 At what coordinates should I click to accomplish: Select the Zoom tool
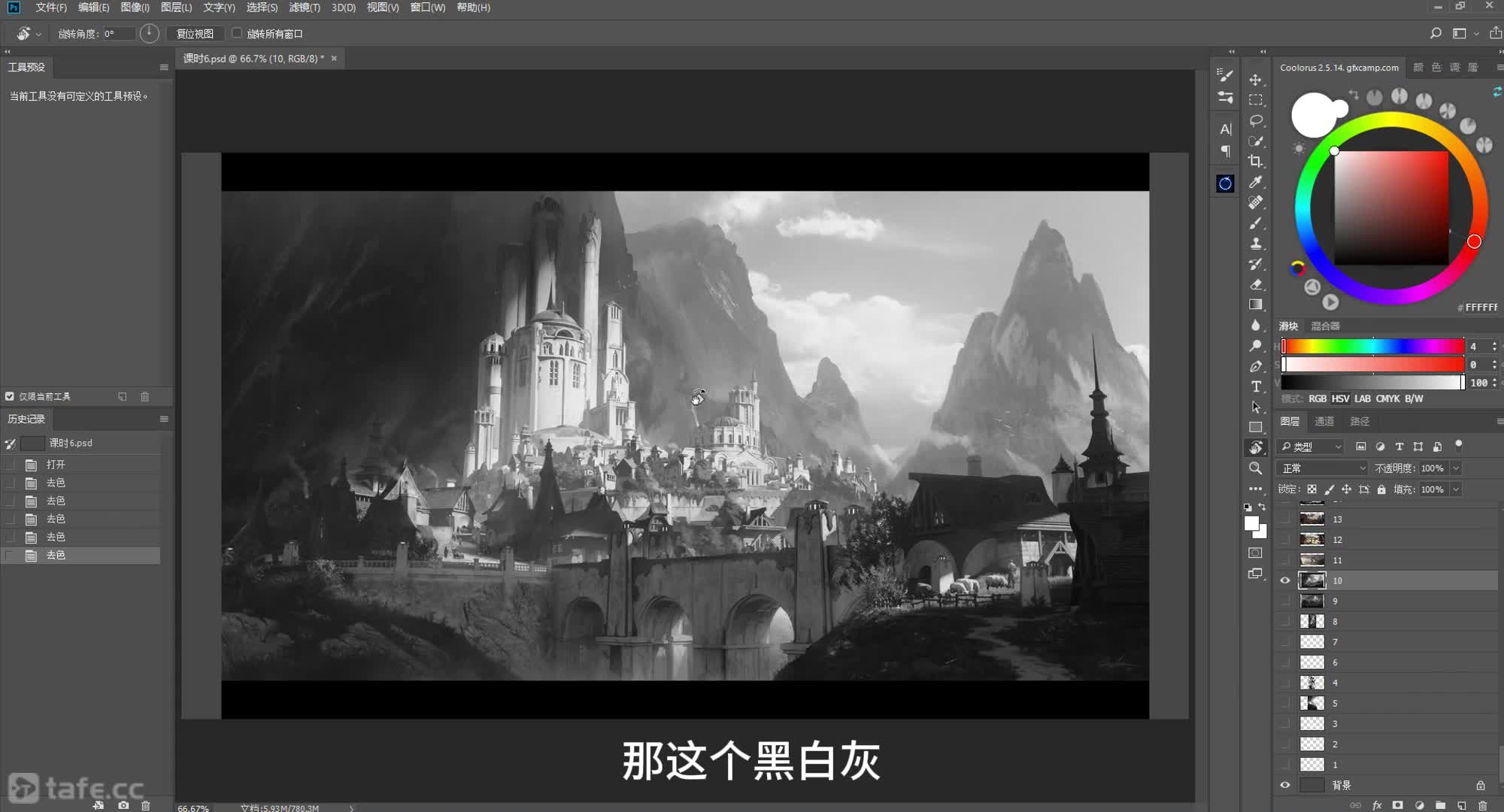(x=1255, y=468)
